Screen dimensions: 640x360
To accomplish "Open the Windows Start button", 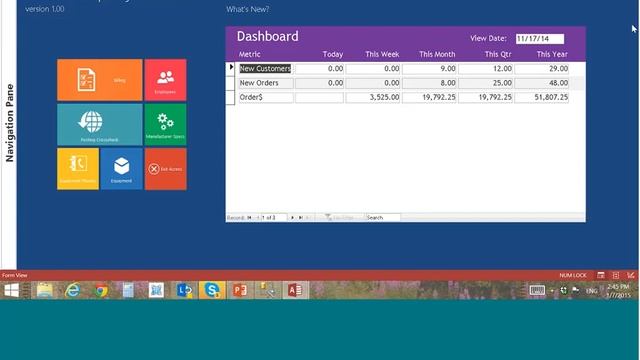I will click(x=11, y=290).
